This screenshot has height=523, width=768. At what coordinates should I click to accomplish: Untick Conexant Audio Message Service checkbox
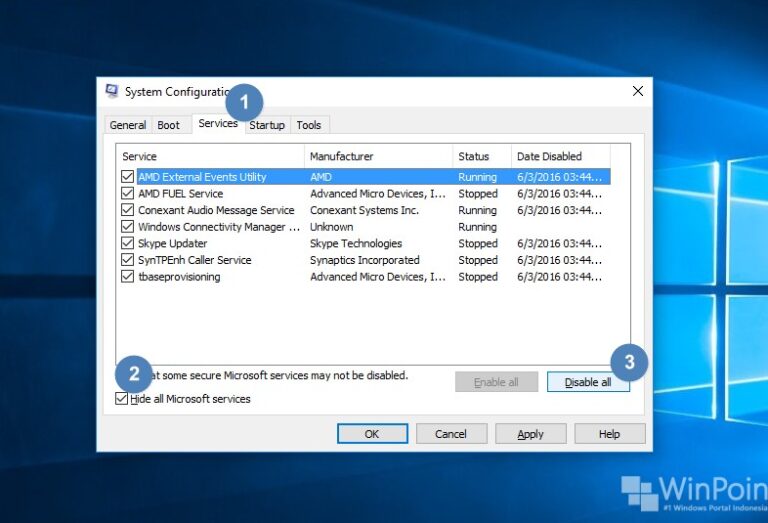[x=127, y=210]
